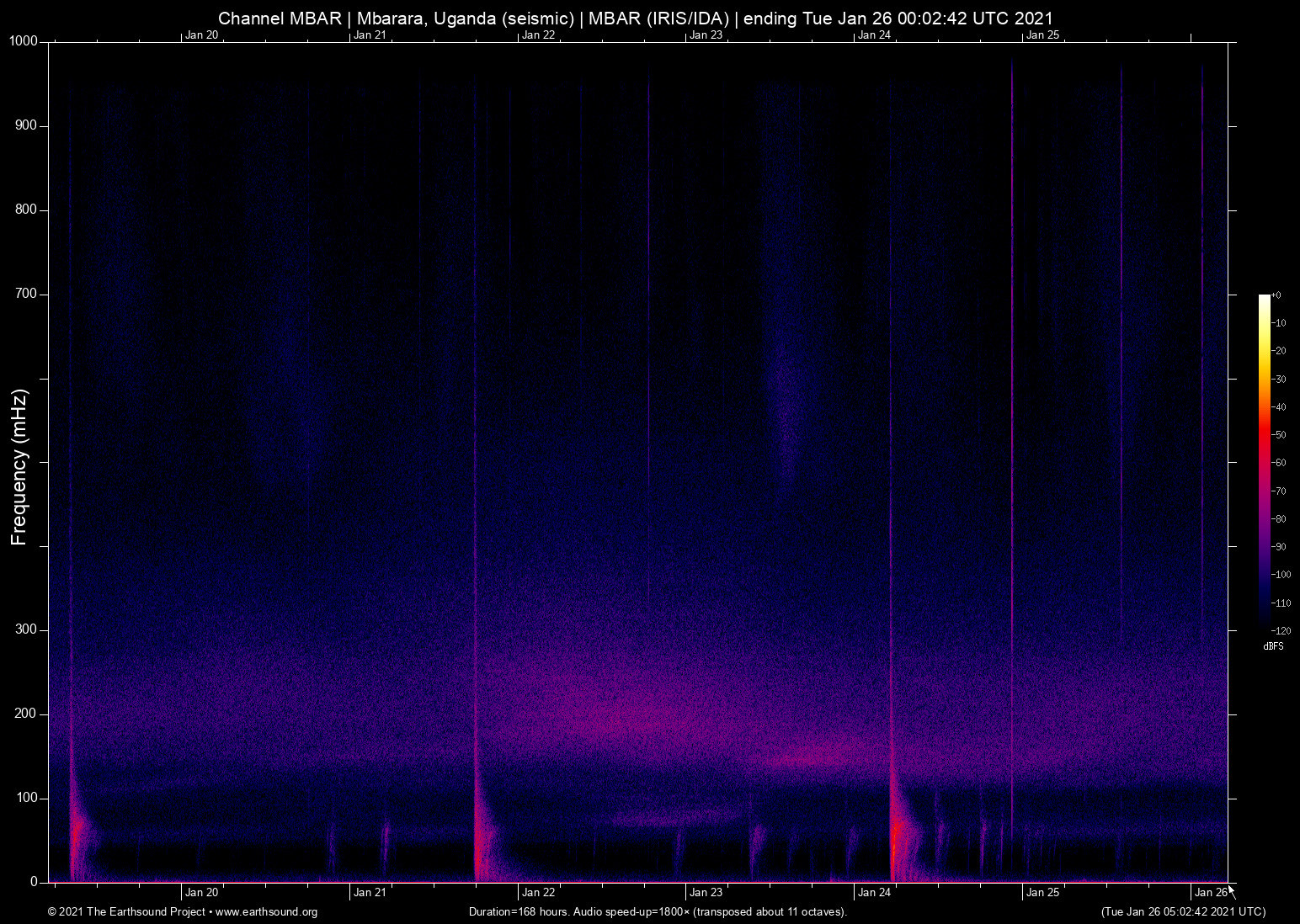This screenshot has width=1300, height=924.
Task: Select the -50 color scale label
Action: [1278, 435]
